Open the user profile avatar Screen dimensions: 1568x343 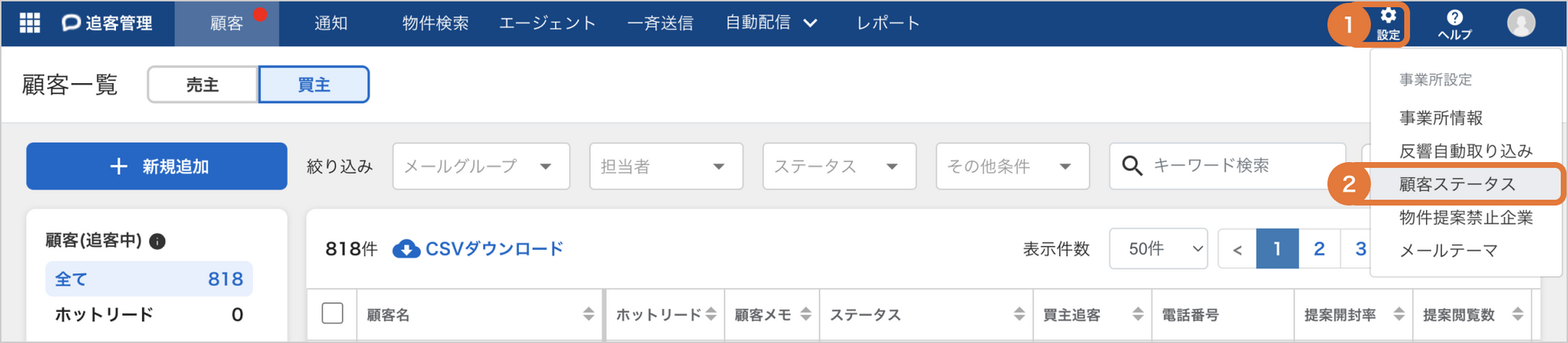1521,23
